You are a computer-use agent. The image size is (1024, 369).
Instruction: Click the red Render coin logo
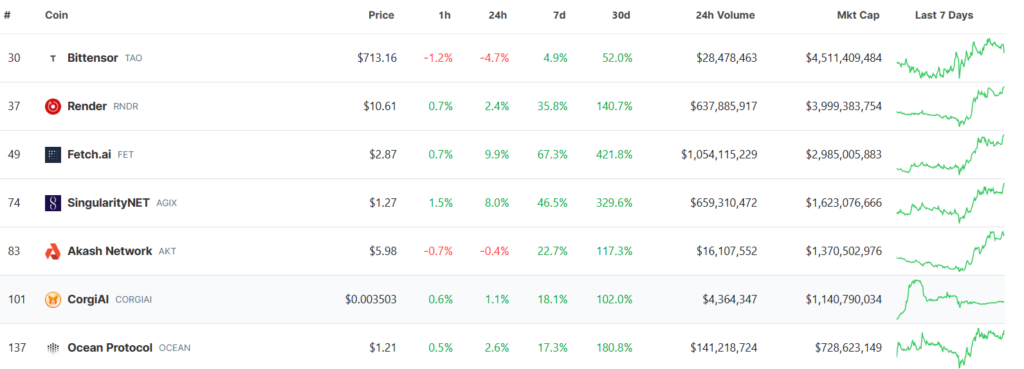[53, 106]
